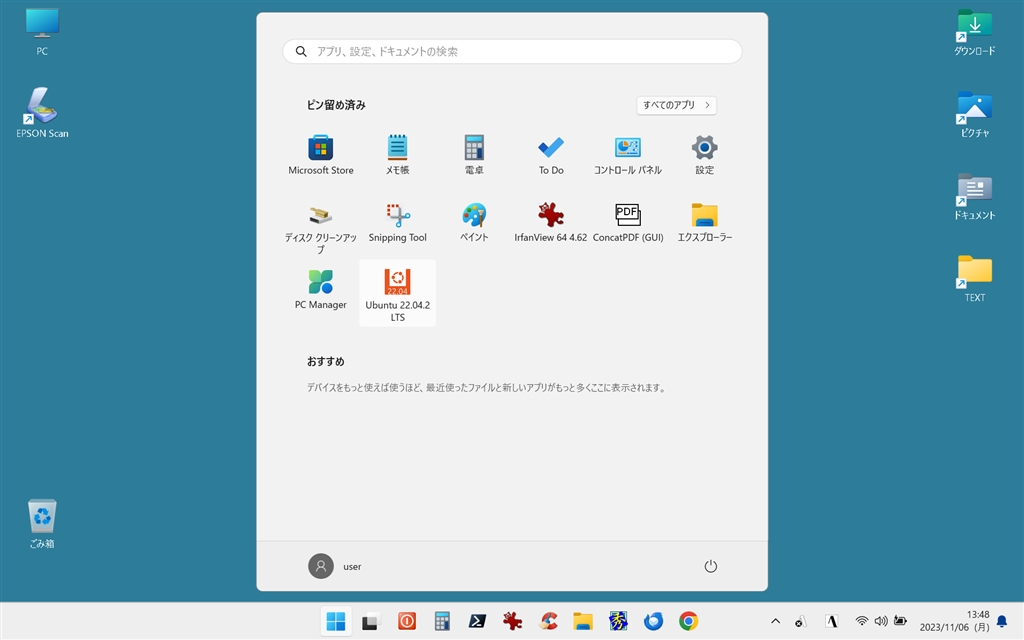Open calculator from the taskbar
The height and width of the screenshot is (640, 1024).
click(441, 621)
